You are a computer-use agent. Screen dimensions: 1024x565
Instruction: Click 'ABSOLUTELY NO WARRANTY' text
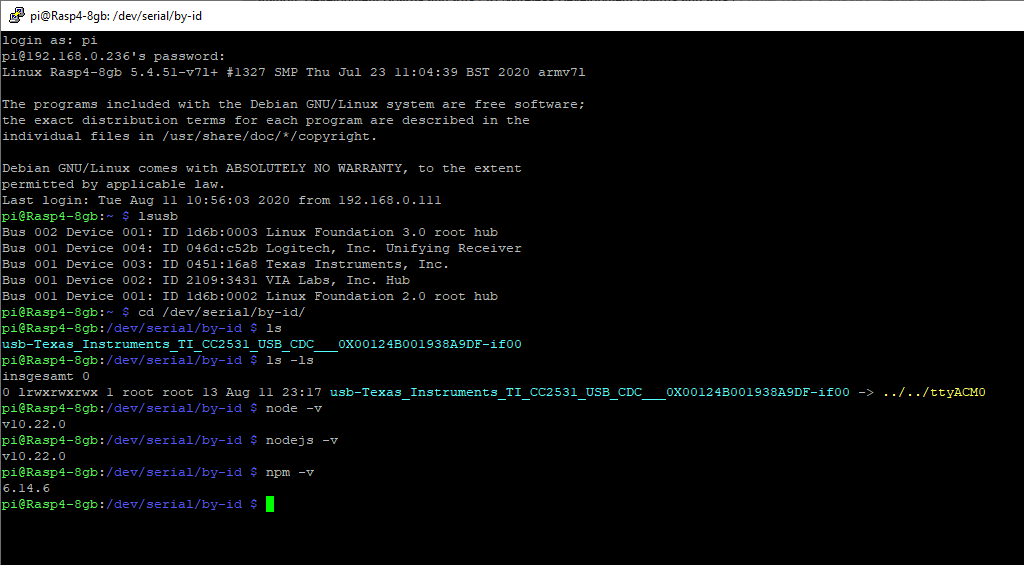[314, 169]
